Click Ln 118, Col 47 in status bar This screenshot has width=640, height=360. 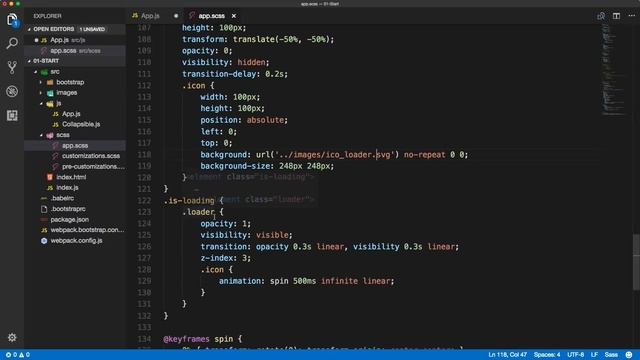(507, 355)
